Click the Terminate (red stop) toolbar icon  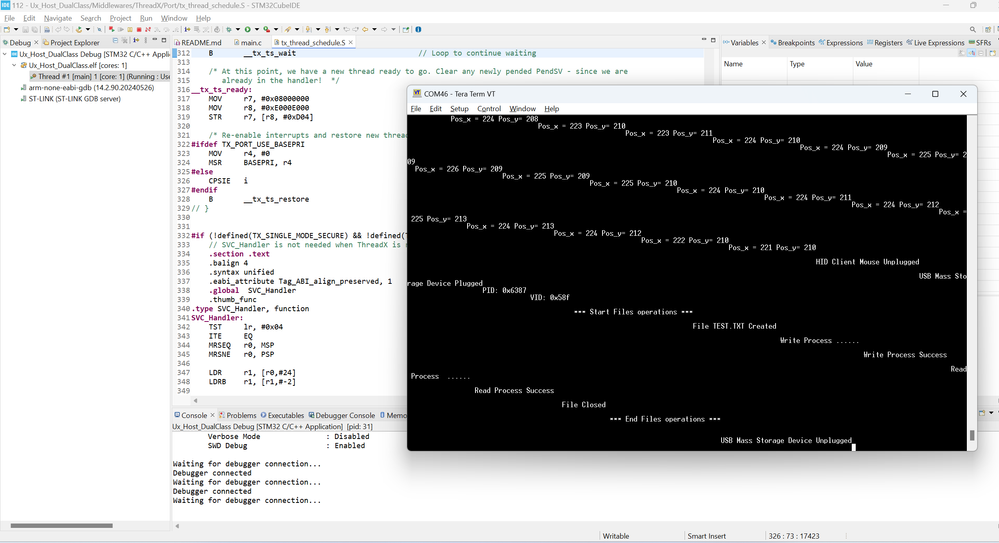(139, 30)
